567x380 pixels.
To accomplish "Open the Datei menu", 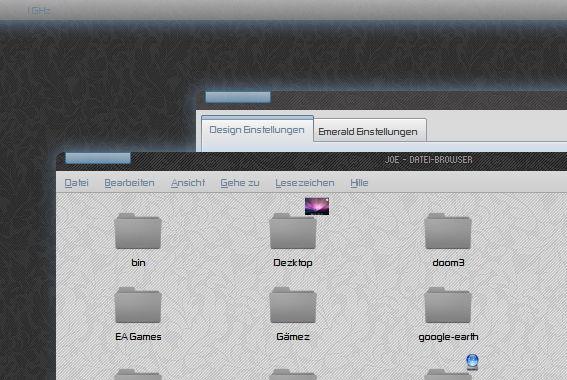I will pos(76,183).
